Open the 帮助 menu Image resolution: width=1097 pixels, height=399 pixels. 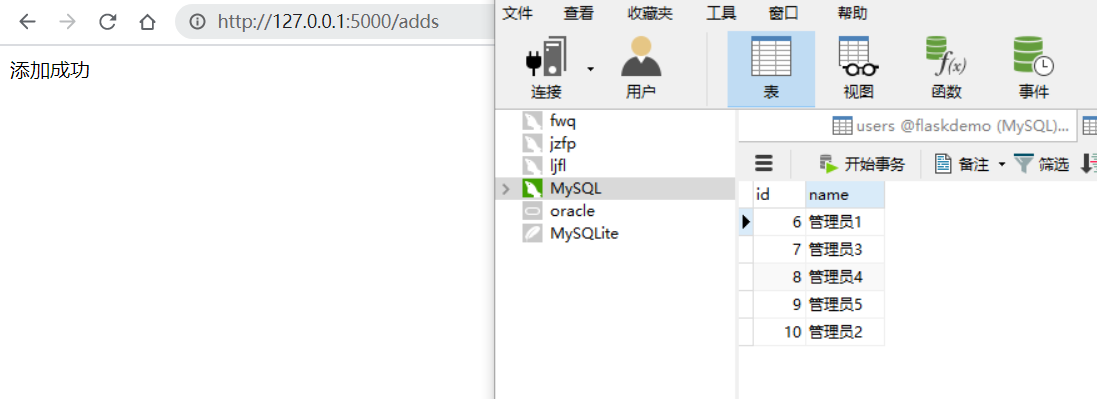pos(852,13)
